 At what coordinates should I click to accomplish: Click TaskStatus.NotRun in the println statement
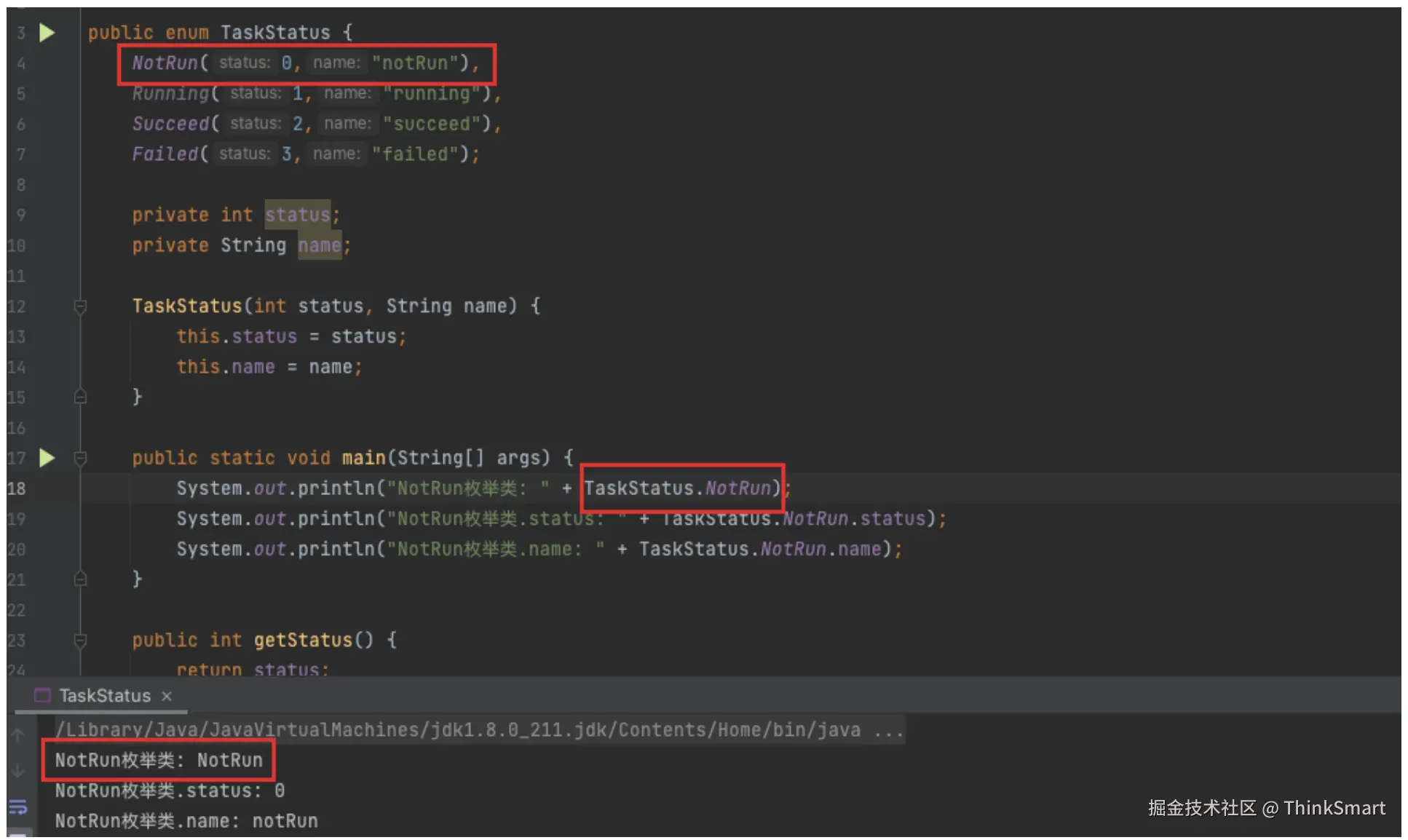[x=677, y=488]
